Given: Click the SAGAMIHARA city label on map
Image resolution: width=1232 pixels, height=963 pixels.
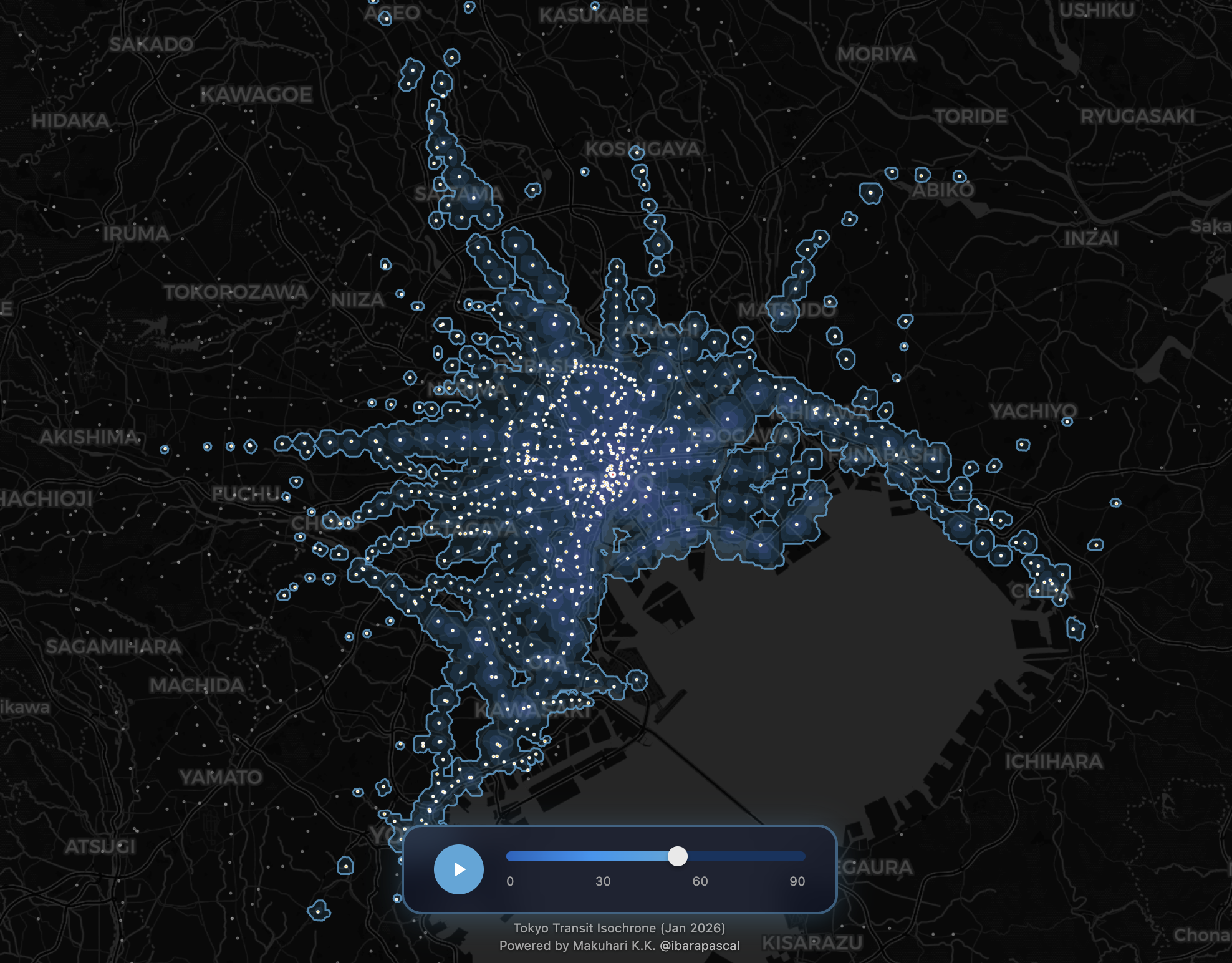Looking at the screenshot, I should point(113,647).
